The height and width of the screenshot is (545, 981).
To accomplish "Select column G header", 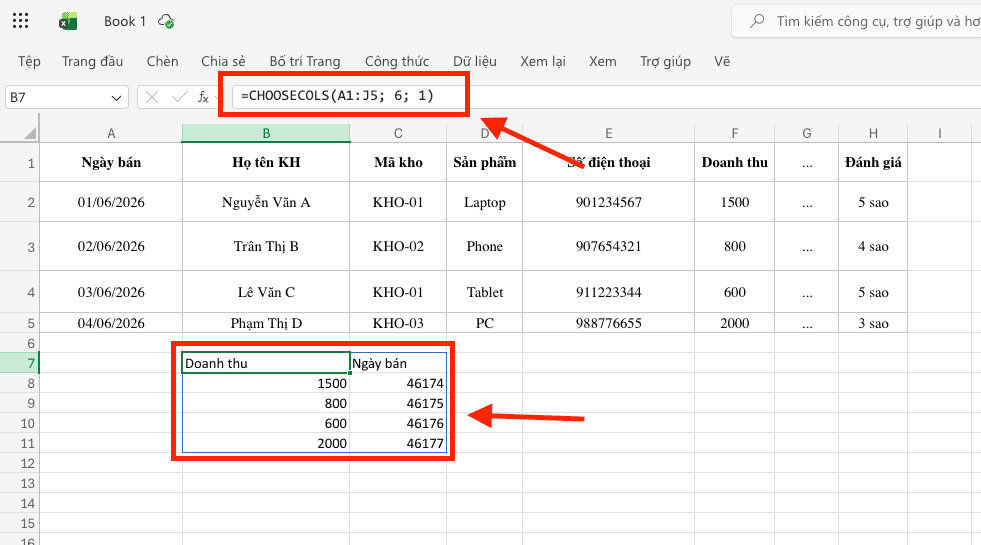I will coord(806,133).
